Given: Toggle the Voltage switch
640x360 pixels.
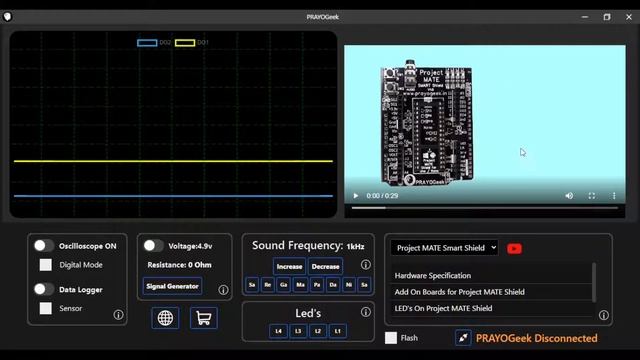Looking at the screenshot, I should pyautogui.click(x=153, y=246).
